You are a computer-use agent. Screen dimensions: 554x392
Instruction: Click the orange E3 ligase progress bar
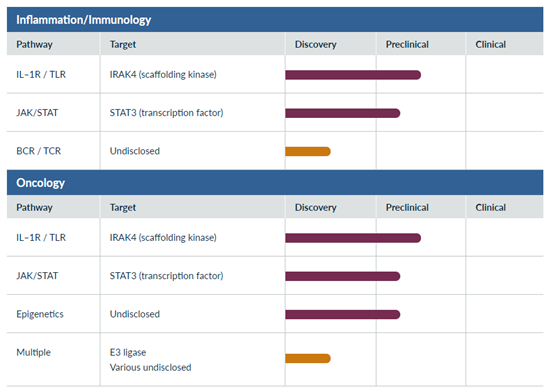point(308,358)
